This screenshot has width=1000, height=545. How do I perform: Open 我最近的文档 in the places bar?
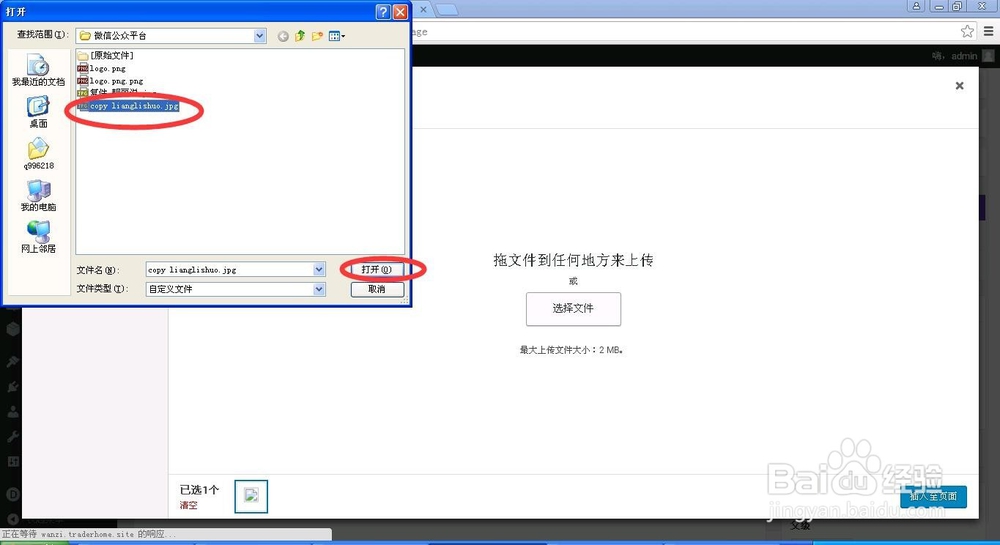click(x=38, y=70)
